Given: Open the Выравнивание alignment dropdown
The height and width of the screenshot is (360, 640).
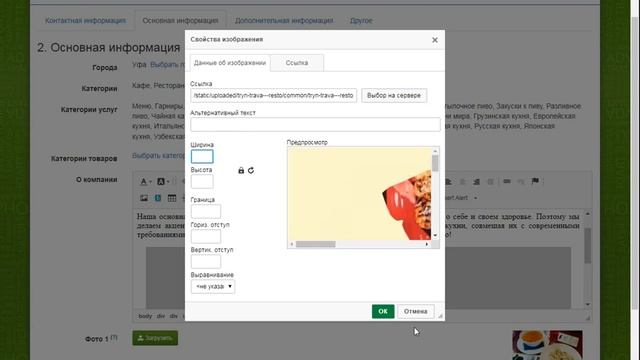Looking at the screenshot, I should [213, 287].
